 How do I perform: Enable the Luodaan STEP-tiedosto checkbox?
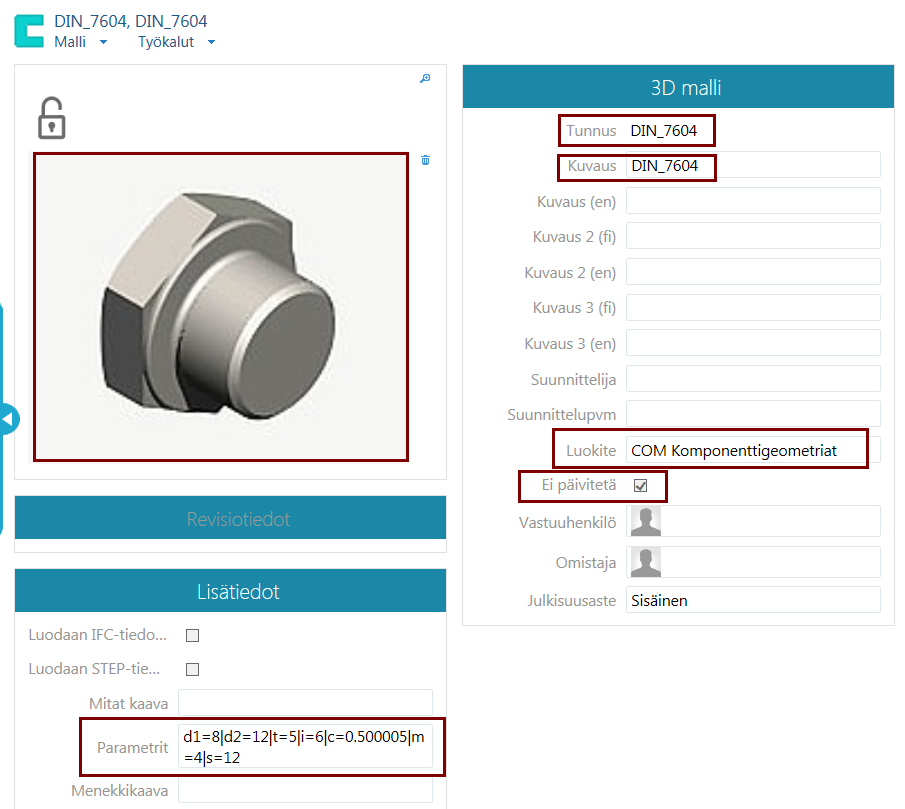[193, 669]
